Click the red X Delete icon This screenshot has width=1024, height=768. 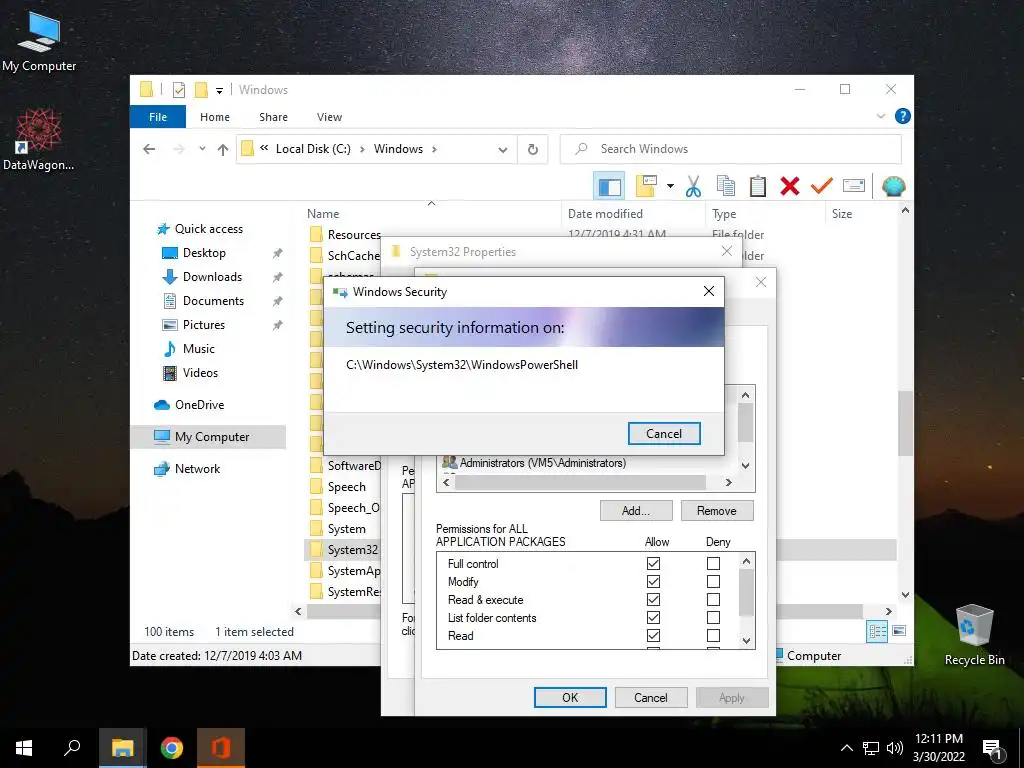[x=790, y=187]
